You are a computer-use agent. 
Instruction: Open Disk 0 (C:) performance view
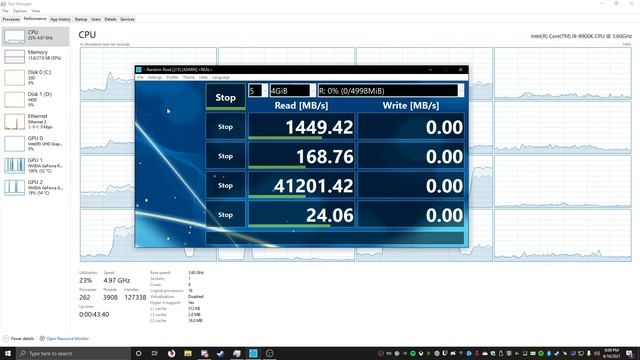pyautogui.click(x=36, y=77)
